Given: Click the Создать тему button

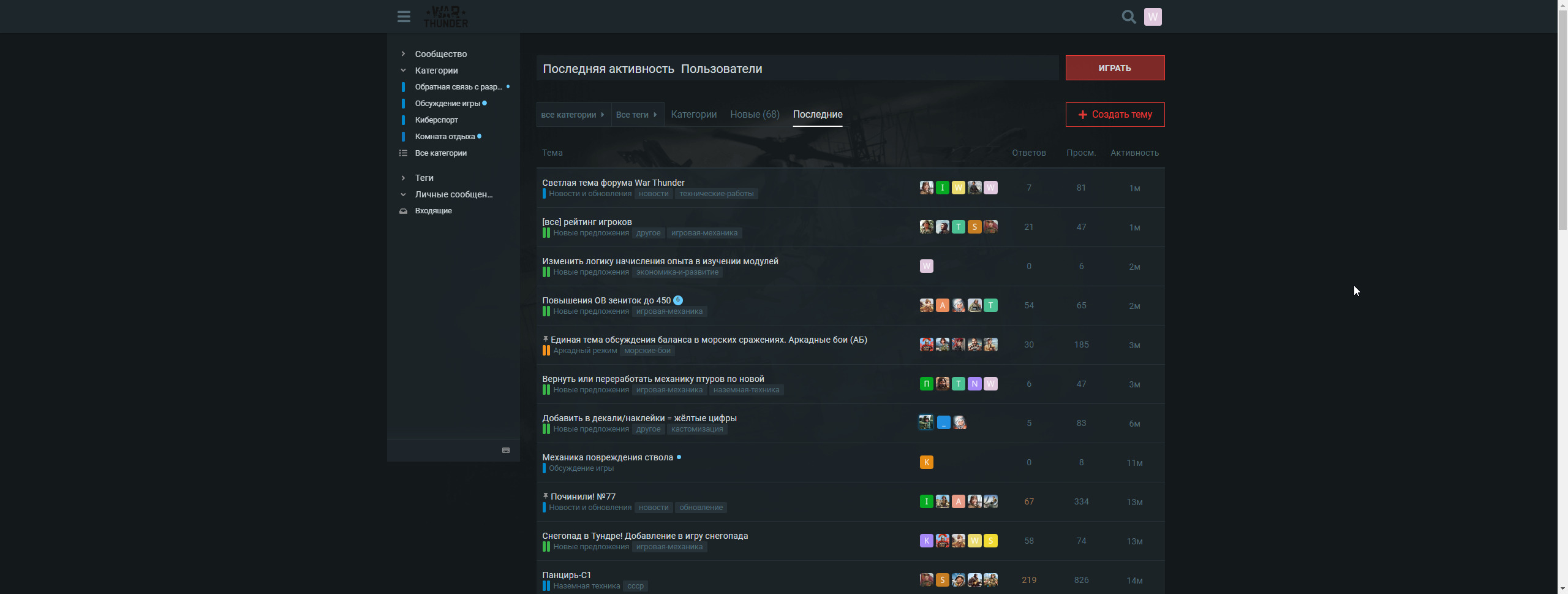Looking at the screenshot, I should pyautogui.click(x=1115, y=115).
